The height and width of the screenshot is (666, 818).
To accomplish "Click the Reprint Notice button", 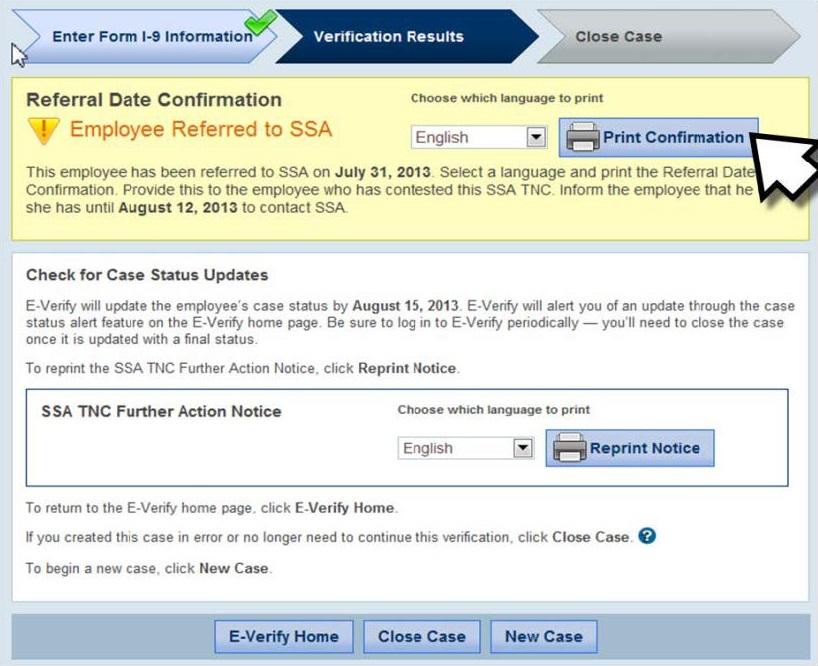I will click(x=630, y=448).
